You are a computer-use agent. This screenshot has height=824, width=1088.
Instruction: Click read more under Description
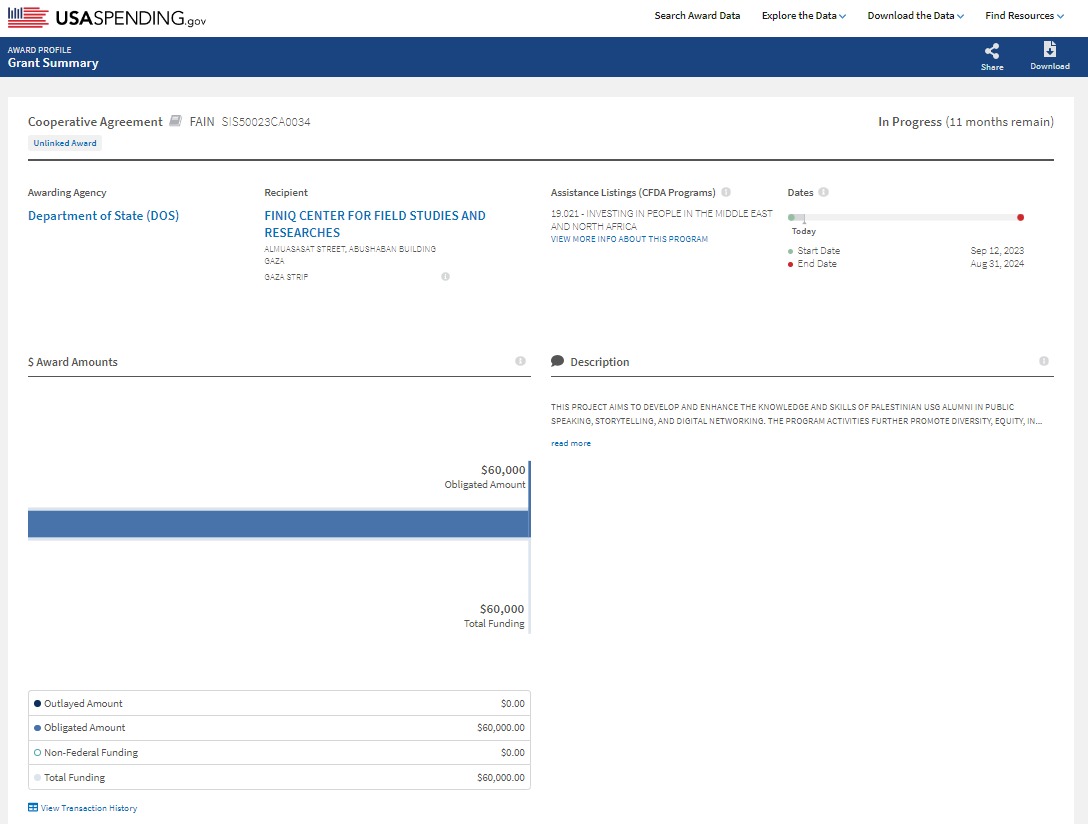tap(571, 443)
